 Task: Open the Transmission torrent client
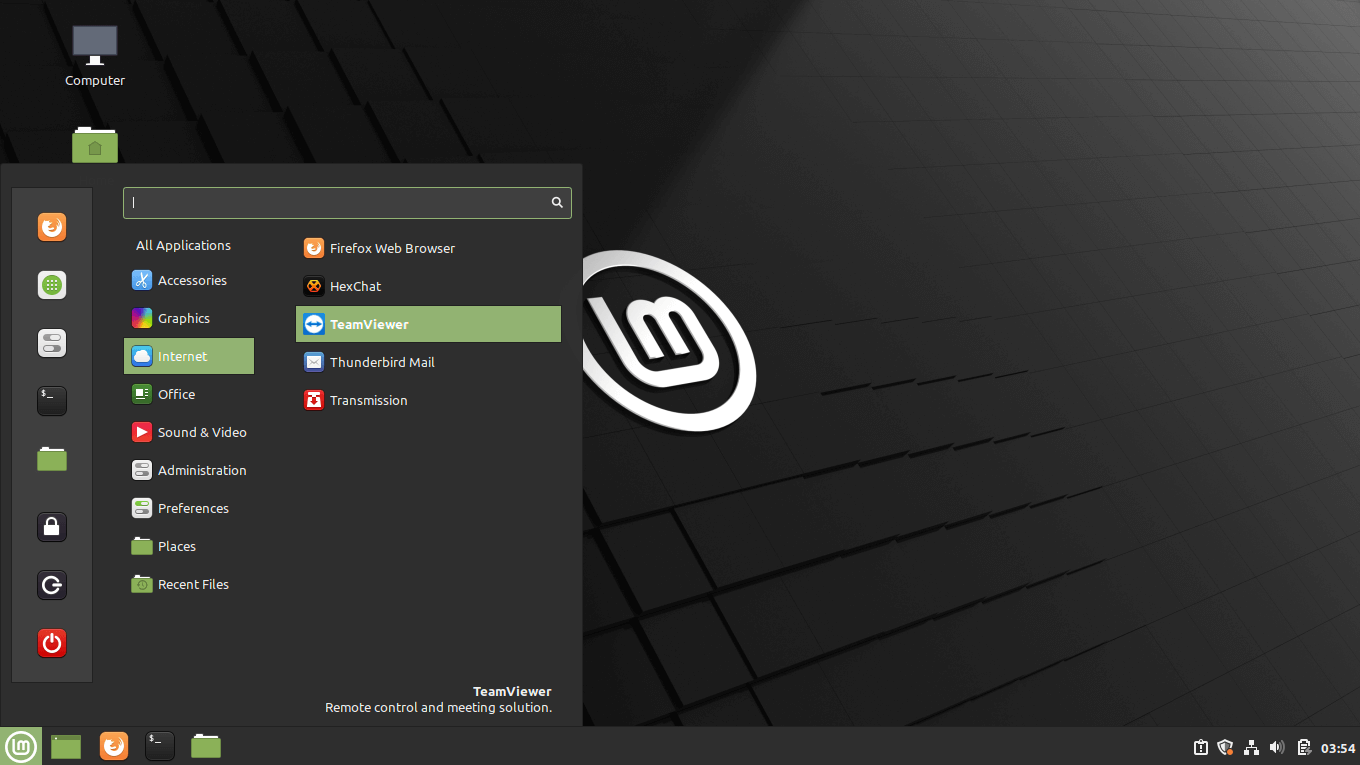click(369, 400)
